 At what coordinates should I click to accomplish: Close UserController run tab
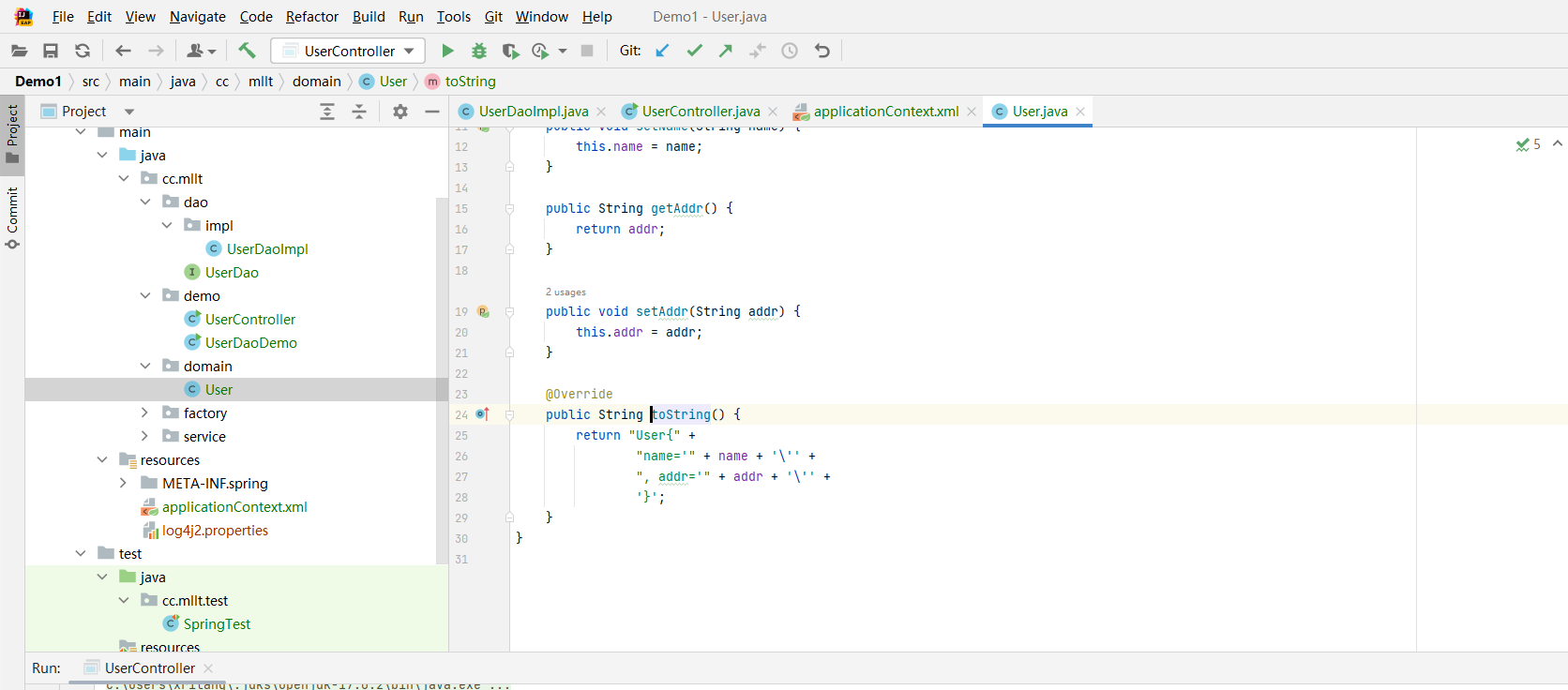coord(208,668)
